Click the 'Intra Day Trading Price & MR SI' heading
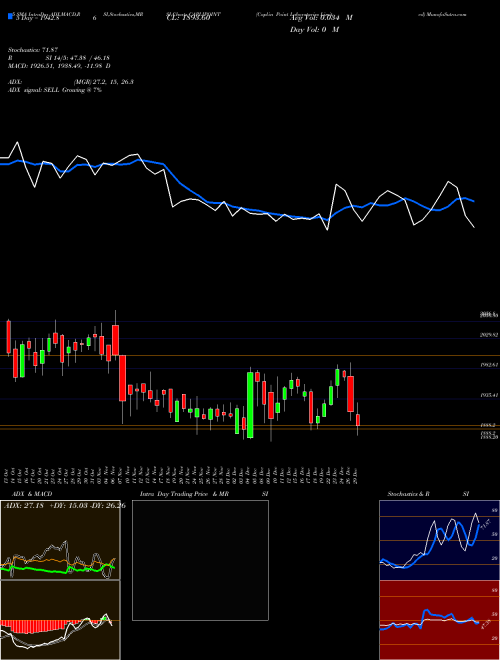 (204, 494)
